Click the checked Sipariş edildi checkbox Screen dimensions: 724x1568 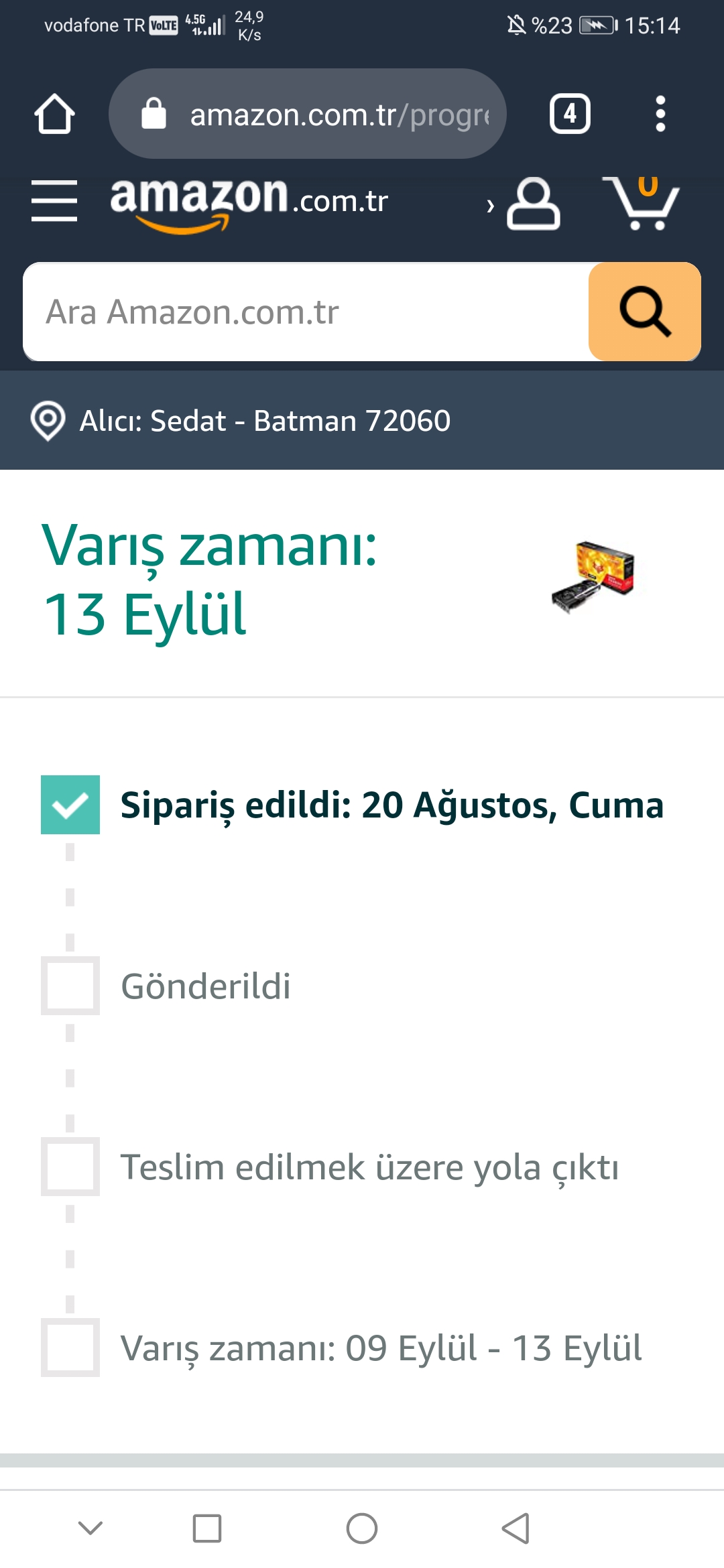coord(70,805)
